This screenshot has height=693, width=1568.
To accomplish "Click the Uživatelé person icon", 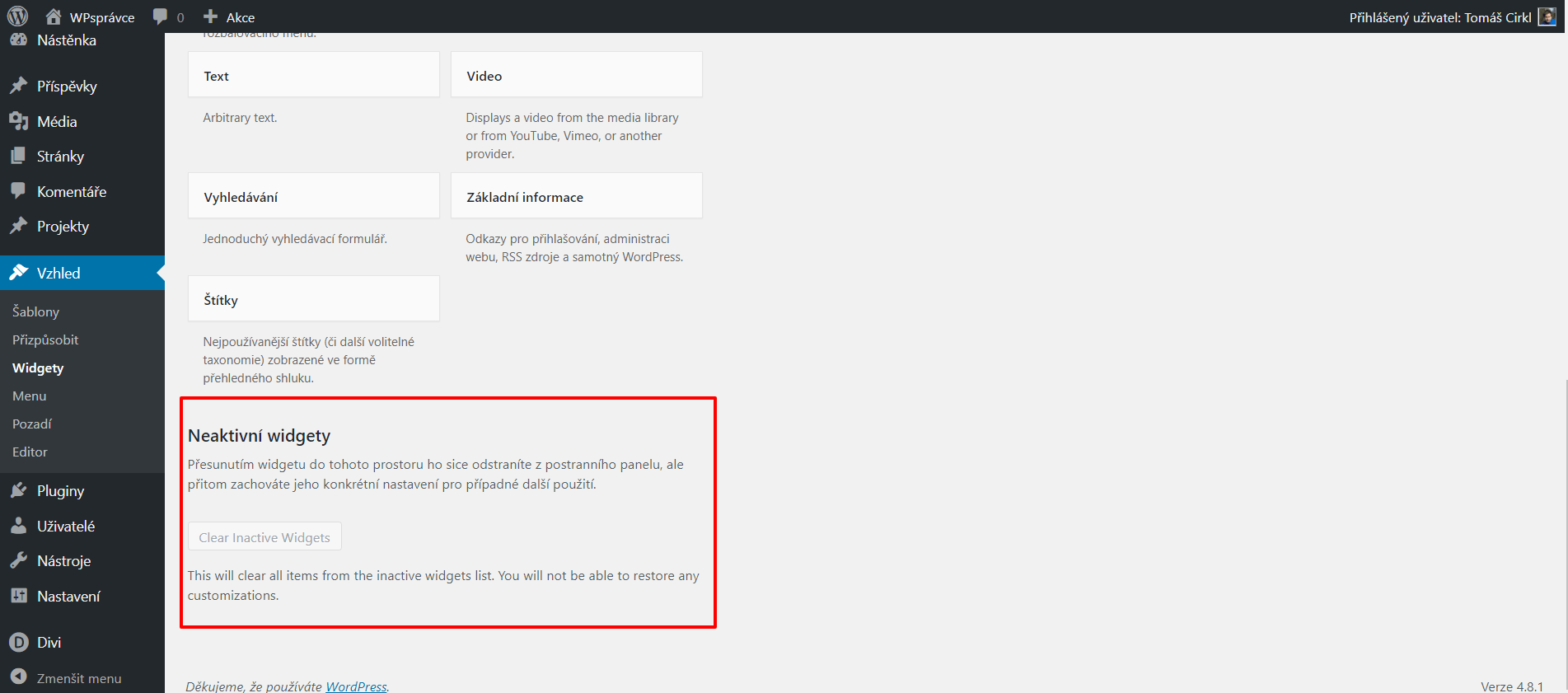I will pos(18,526).
